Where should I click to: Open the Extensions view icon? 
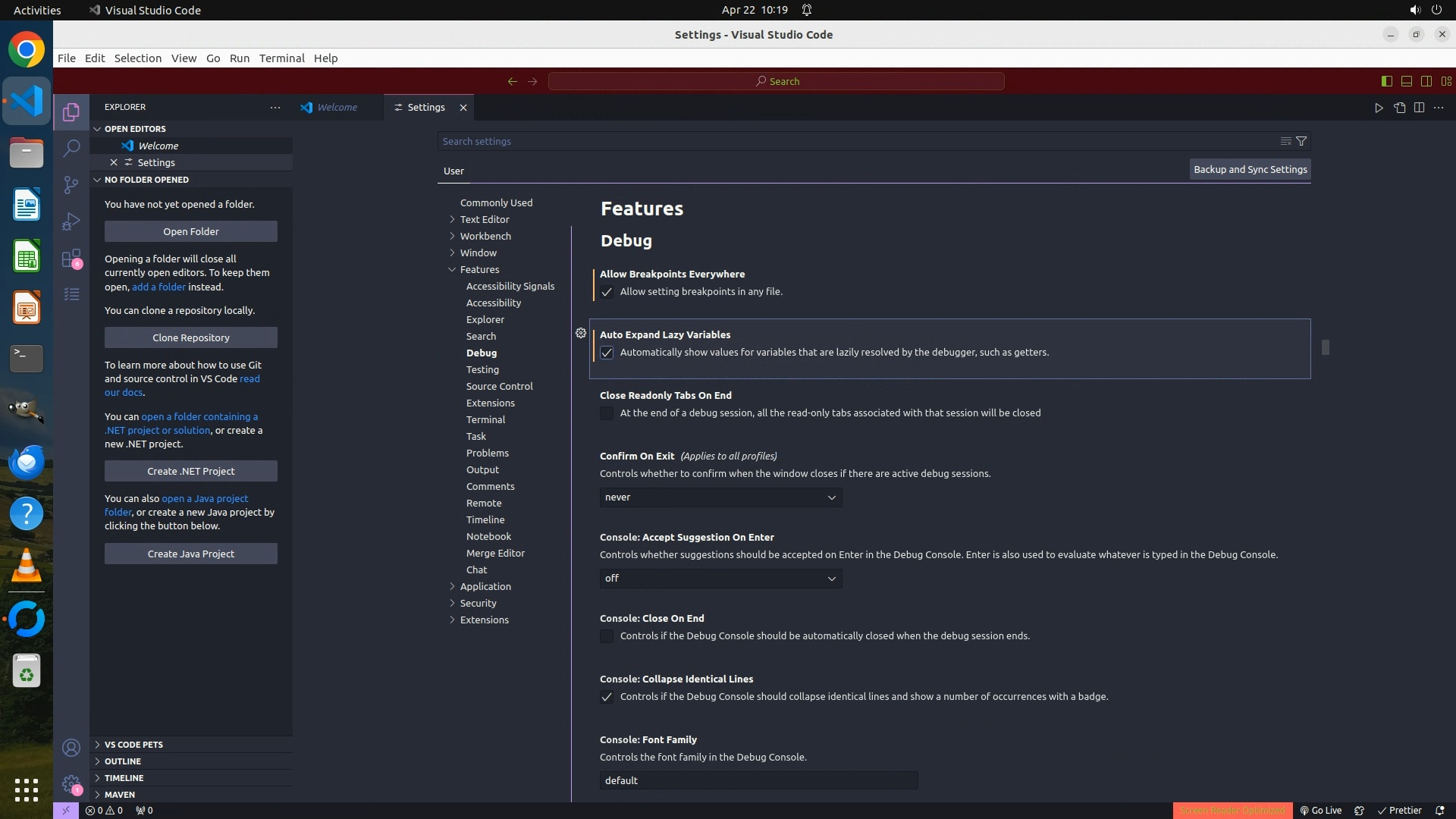[71, 259]
